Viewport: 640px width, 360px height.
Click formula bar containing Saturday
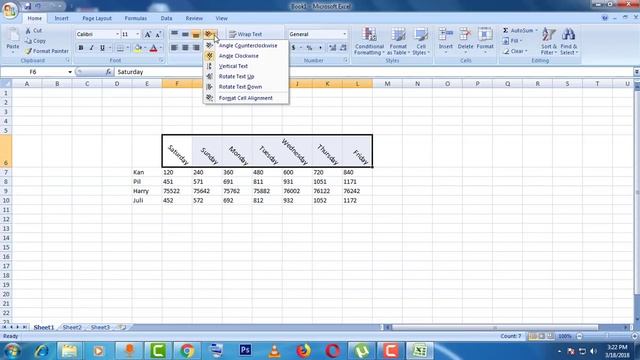tap(373, 72)
